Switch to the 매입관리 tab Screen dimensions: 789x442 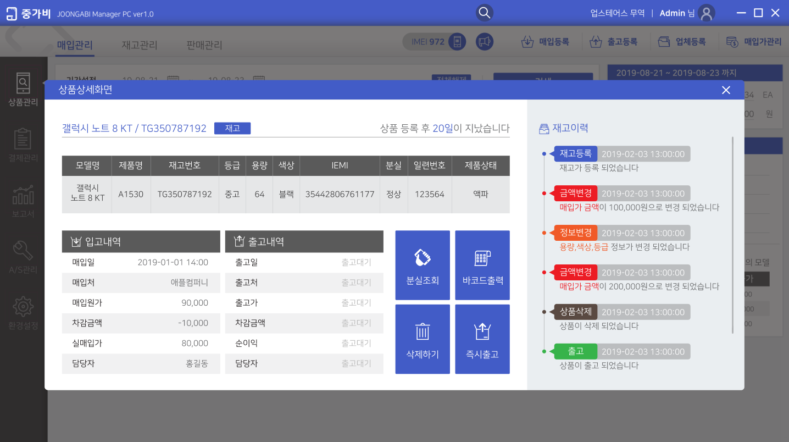click(x=78, y=45)
